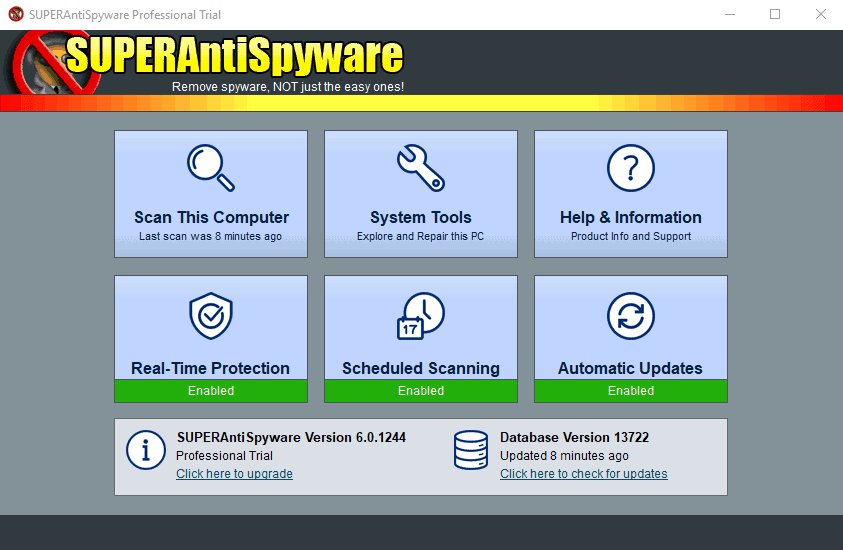Image resolution: width=843 pixels, height=550 pixels.
Task: Click the database stack icon
Action: tap(471, 450)
